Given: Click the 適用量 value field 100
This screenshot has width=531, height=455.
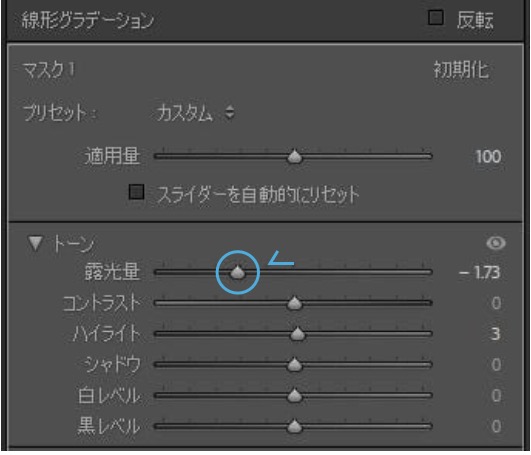Looking at the screenshot, I should click(488, 157).
